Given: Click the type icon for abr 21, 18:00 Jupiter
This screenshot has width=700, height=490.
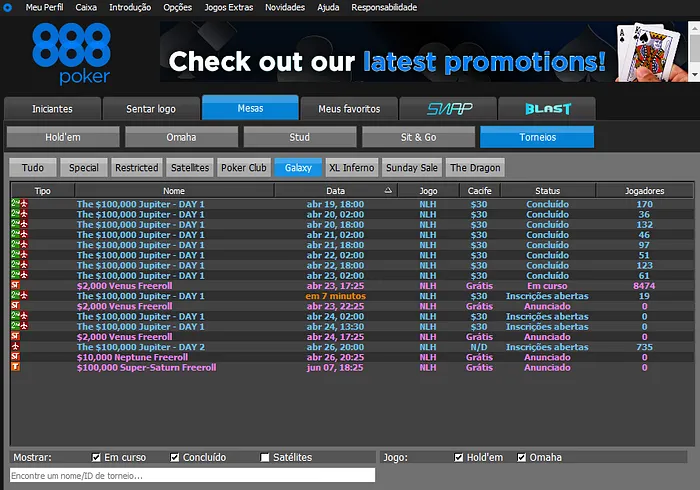Looking at the screenshot, I should 19,245.
